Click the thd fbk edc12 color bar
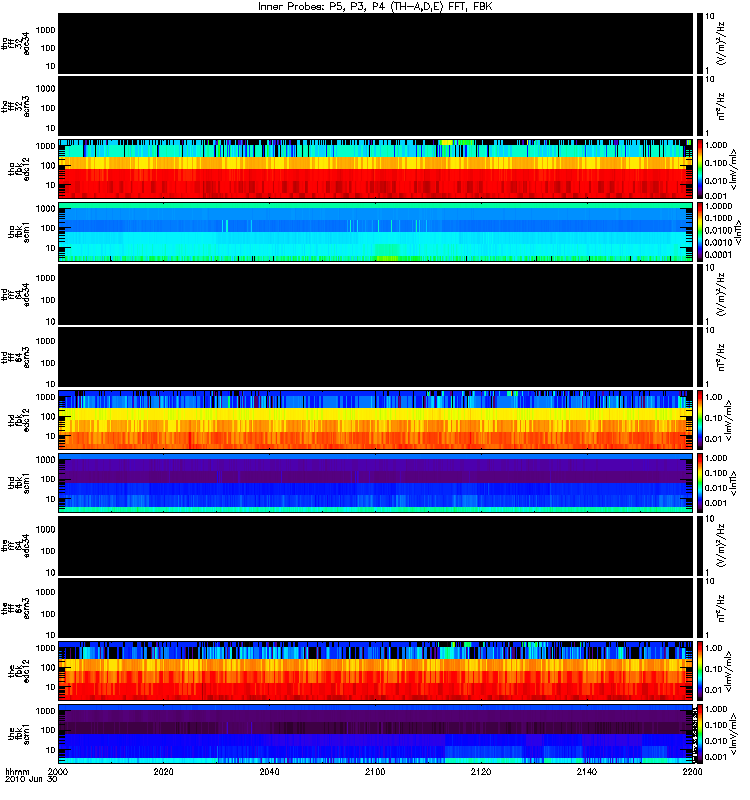 coord(700,420)
